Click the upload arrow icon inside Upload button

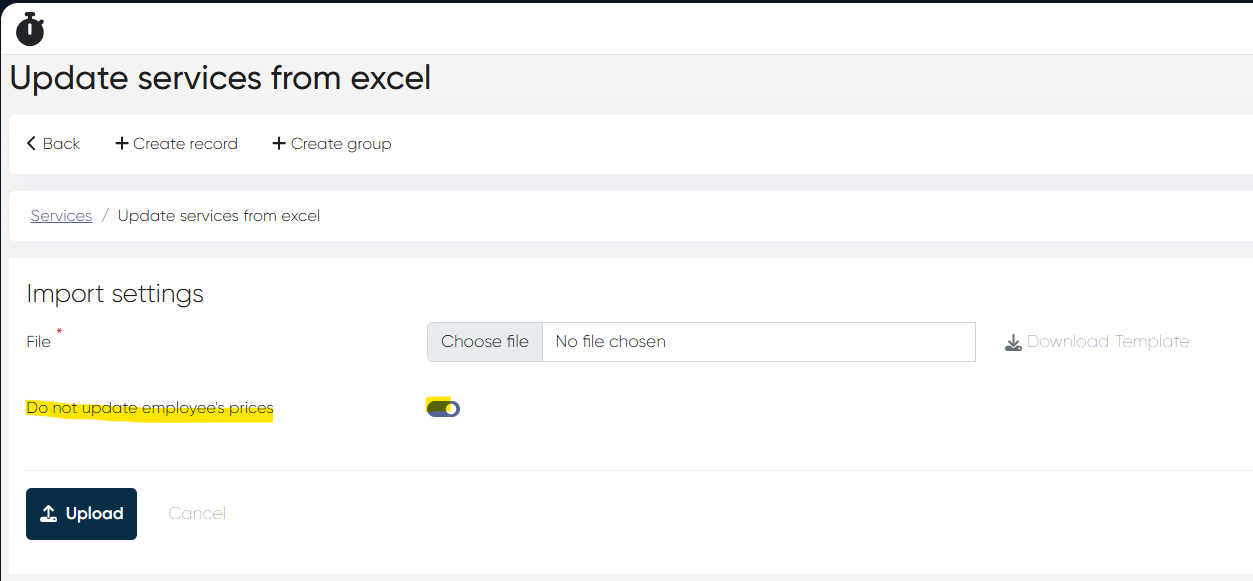coord(48,514)
